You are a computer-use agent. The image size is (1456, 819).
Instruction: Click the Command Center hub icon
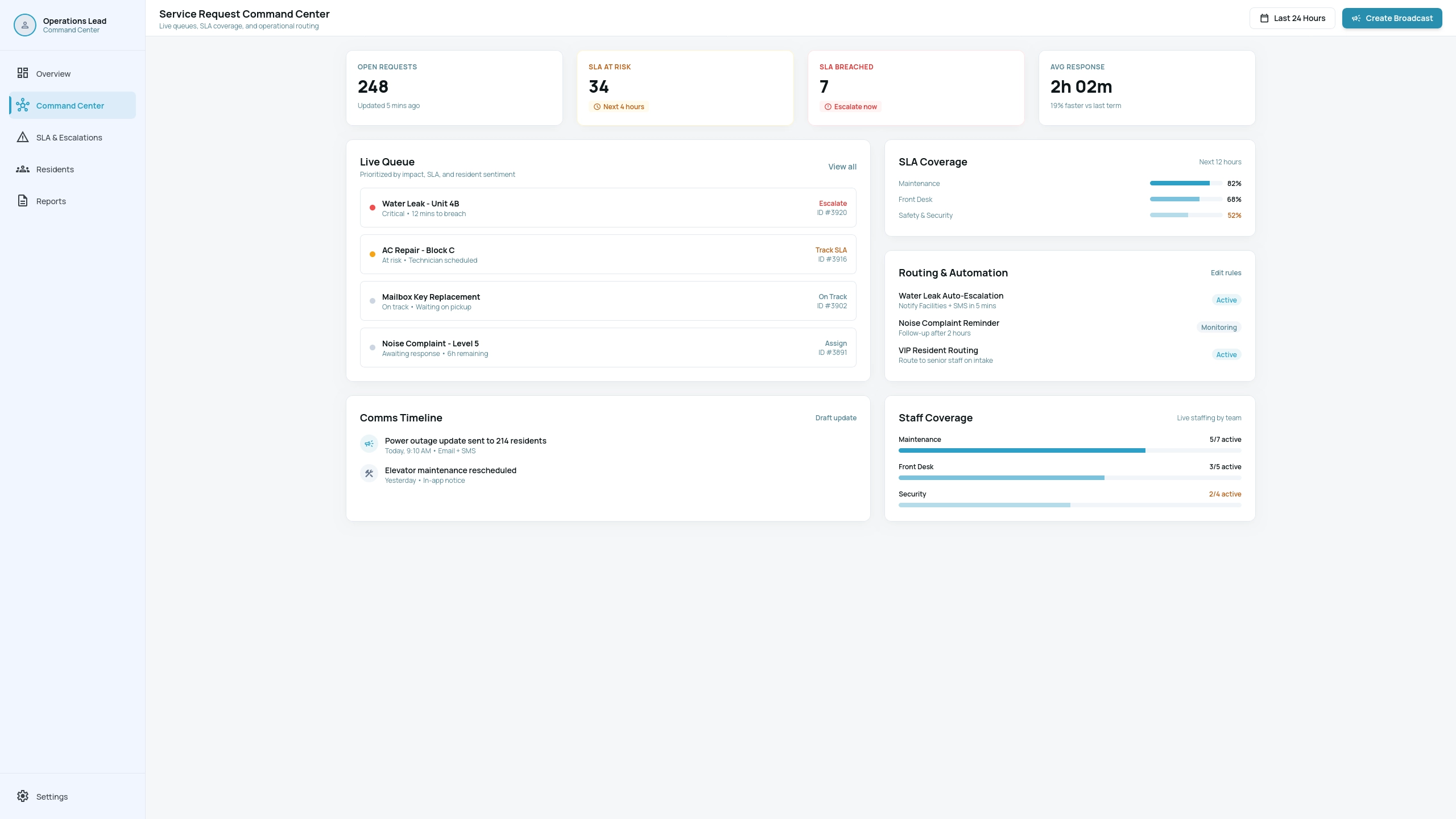pyautogui.click(x=23, y=105)
